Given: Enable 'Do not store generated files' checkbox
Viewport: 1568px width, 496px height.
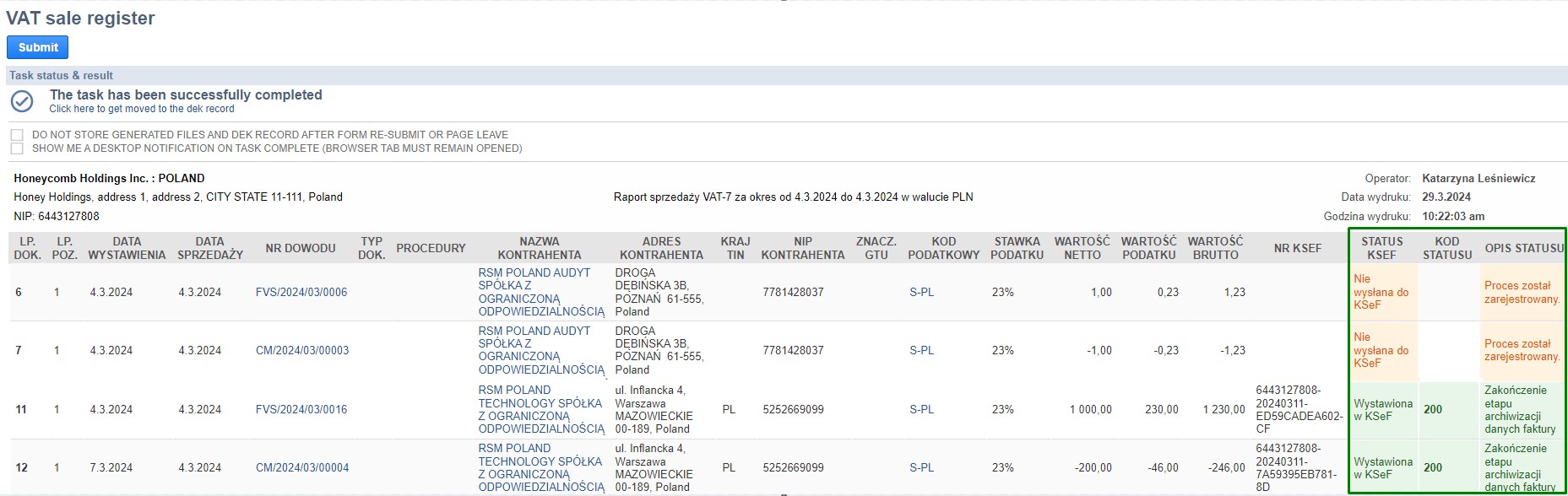Looking at the screenshot, I should click(17, 135).
